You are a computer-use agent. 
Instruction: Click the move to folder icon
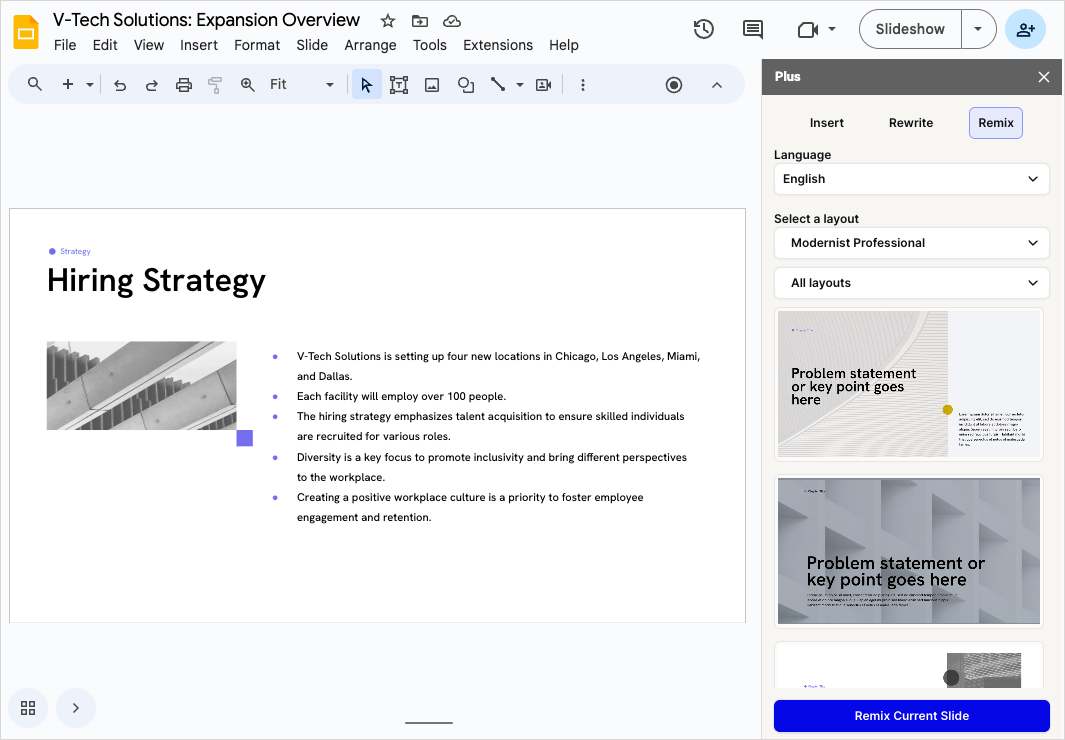pos(420,21)
